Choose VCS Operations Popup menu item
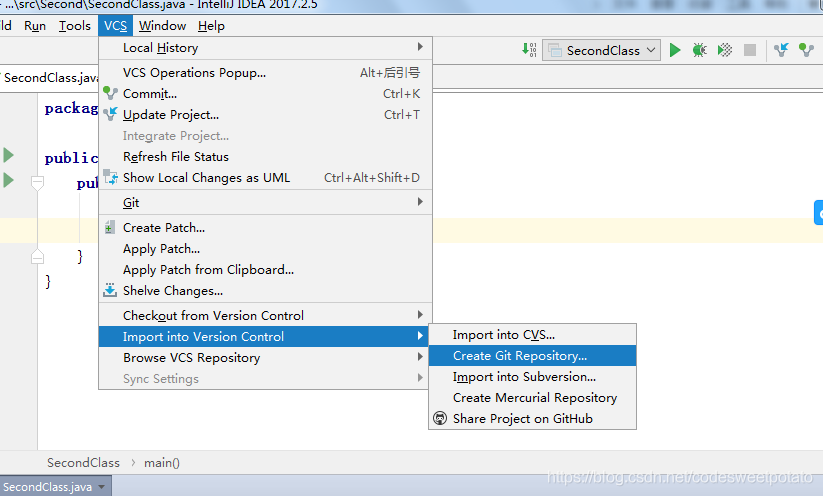Image resolution: width=823 pixels, height=496 pixels. [x=265, y=72]
